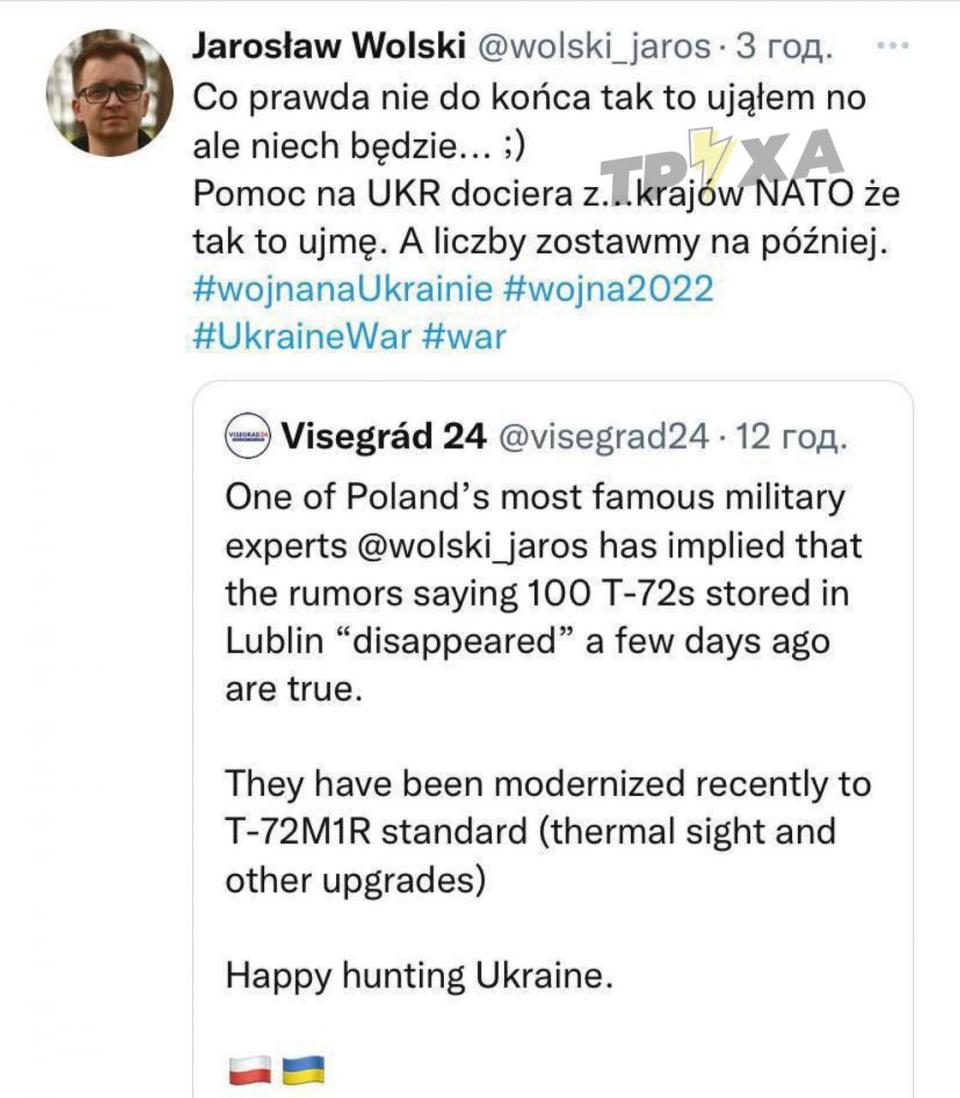Click the Ukrainian flag emoji

coord(304,1069)
